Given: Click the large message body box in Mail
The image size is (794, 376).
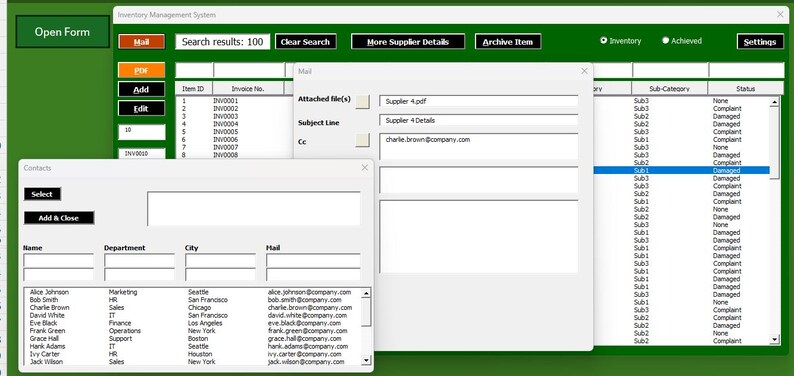Looking at the screenshot, I should 479,236.
